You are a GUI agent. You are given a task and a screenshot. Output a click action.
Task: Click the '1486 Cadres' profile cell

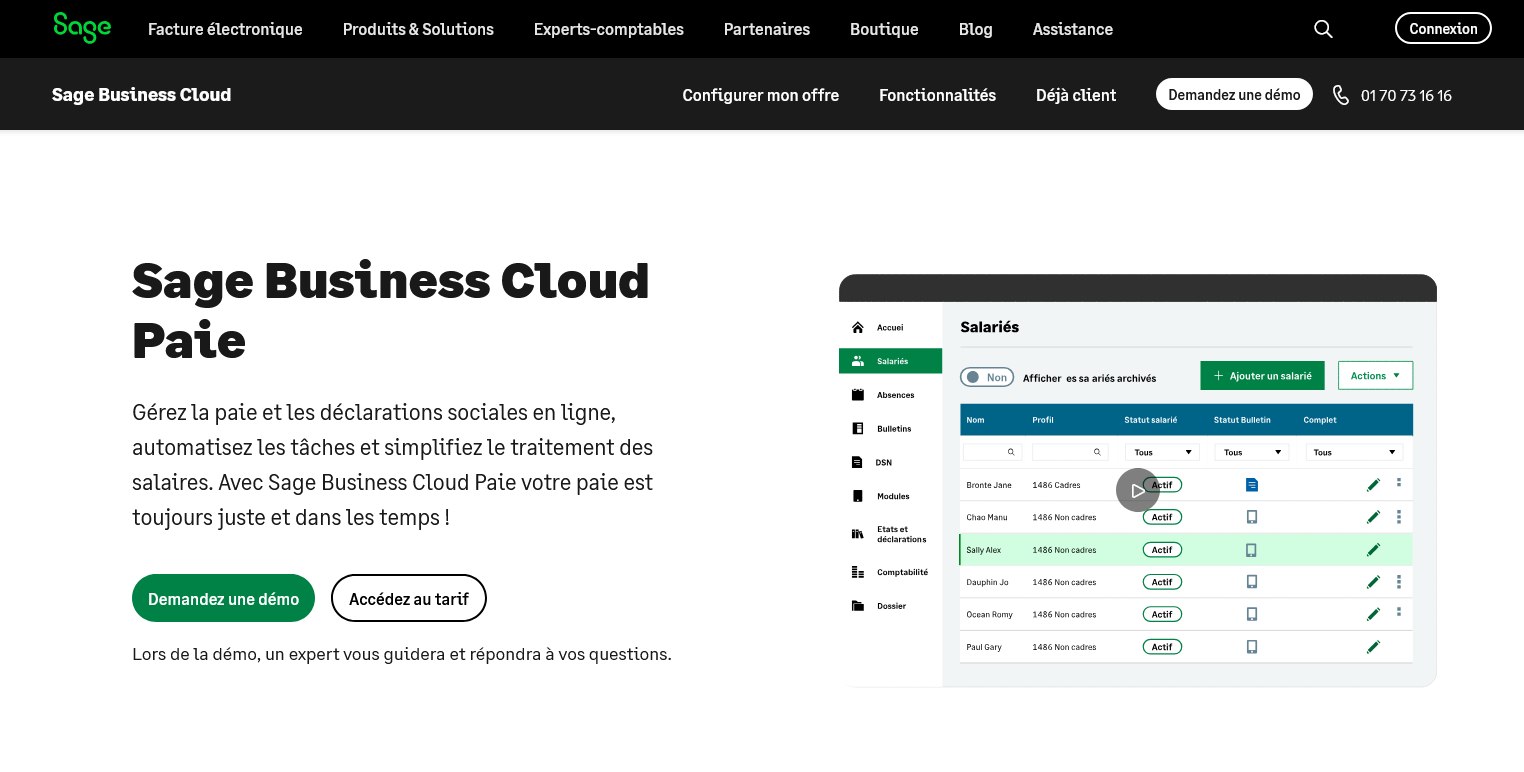[x=1056, y=485]
